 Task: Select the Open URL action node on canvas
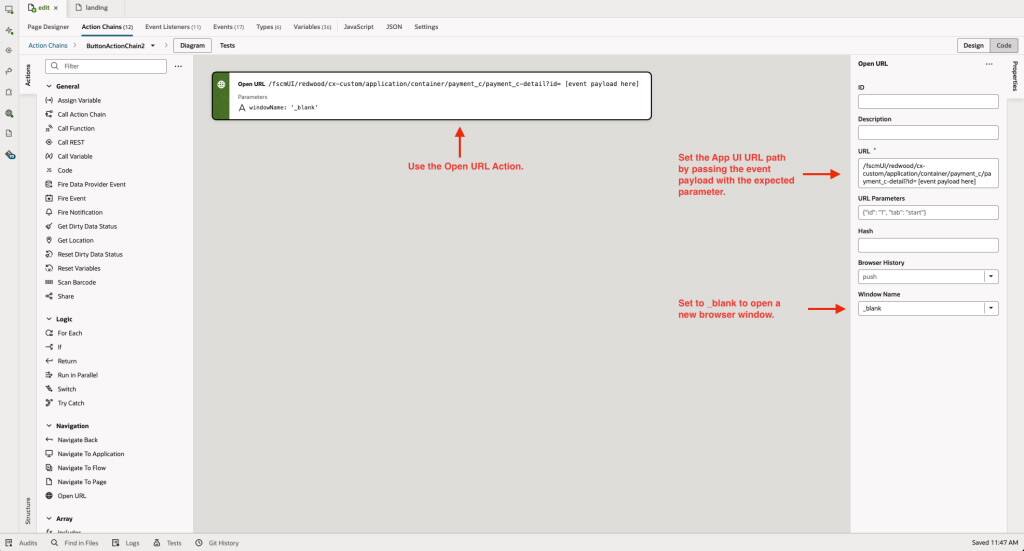(432, 96)
